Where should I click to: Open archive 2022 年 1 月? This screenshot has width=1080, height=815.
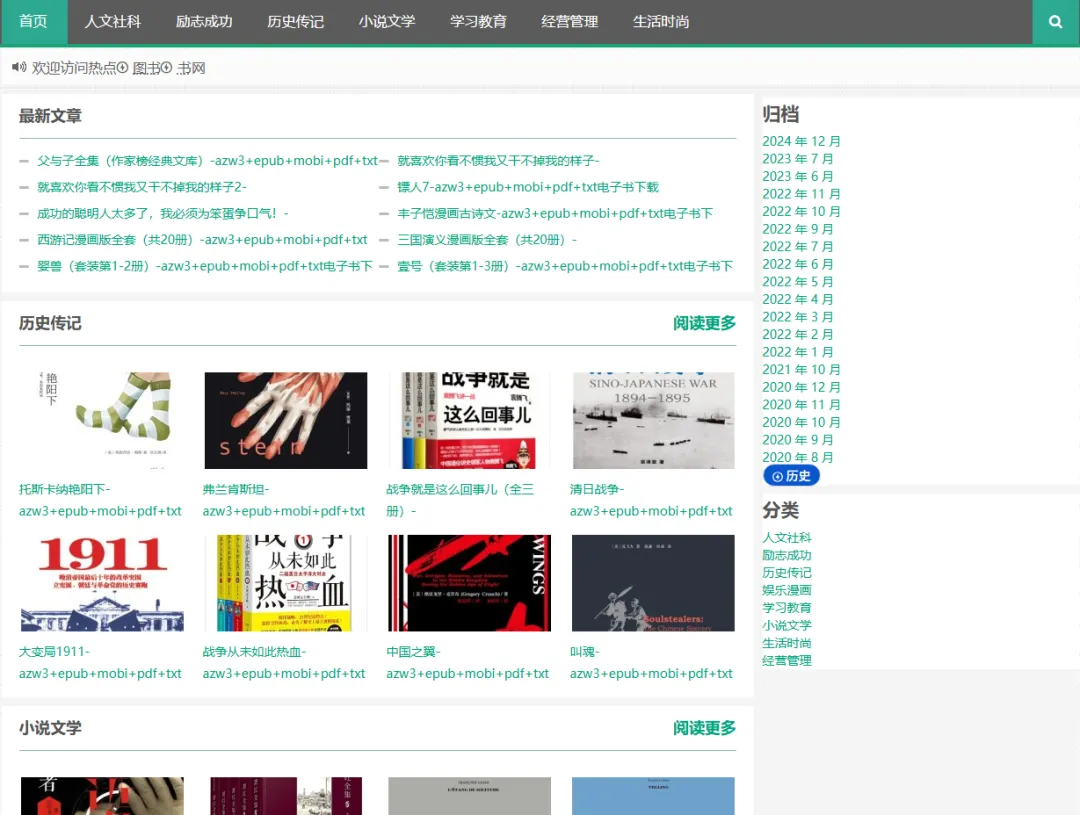(x=798, y=352)
